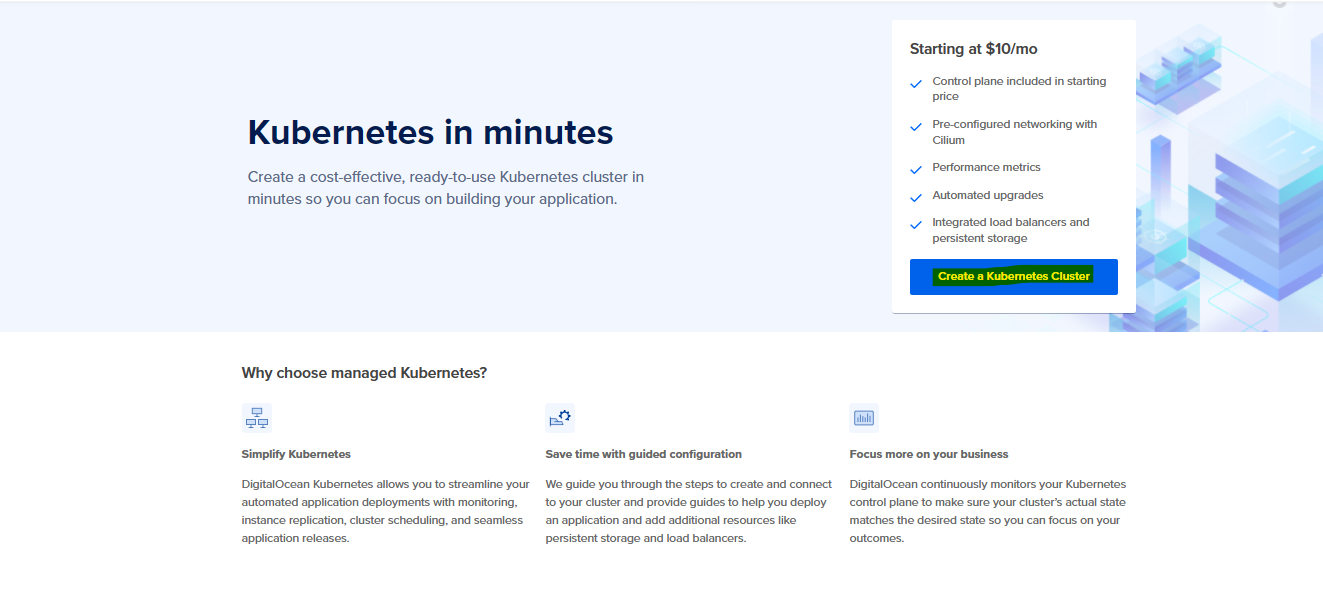Click the bar chart business icon
The height and width of the screenshot is (598, 1323).
(863, 418)
